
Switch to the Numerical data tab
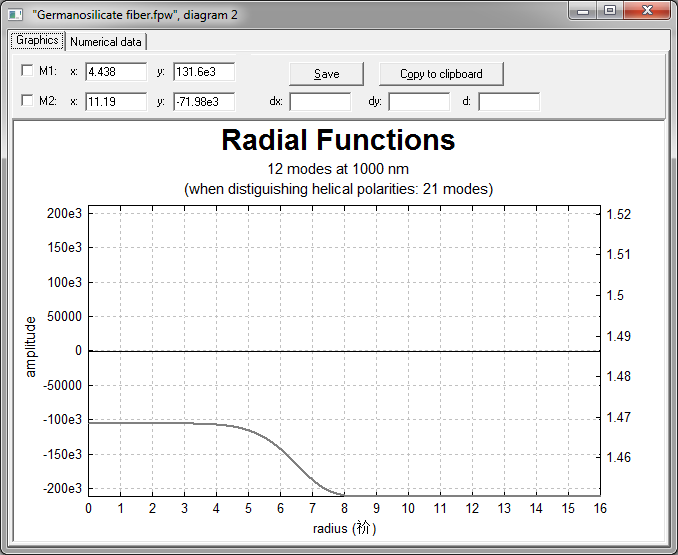[x=106, y=42]
